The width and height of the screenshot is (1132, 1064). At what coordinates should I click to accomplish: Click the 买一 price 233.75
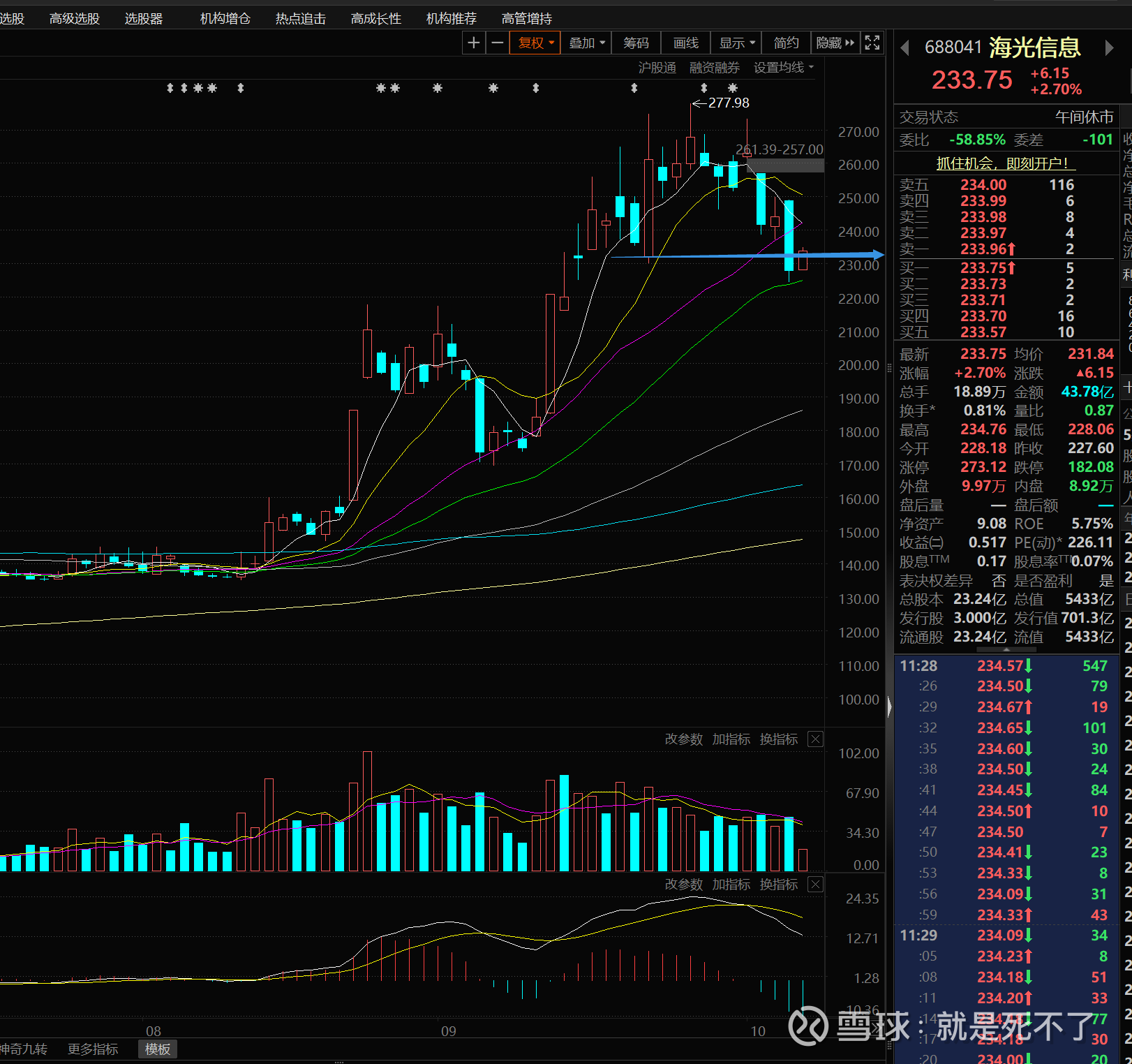tap(983, 268)
